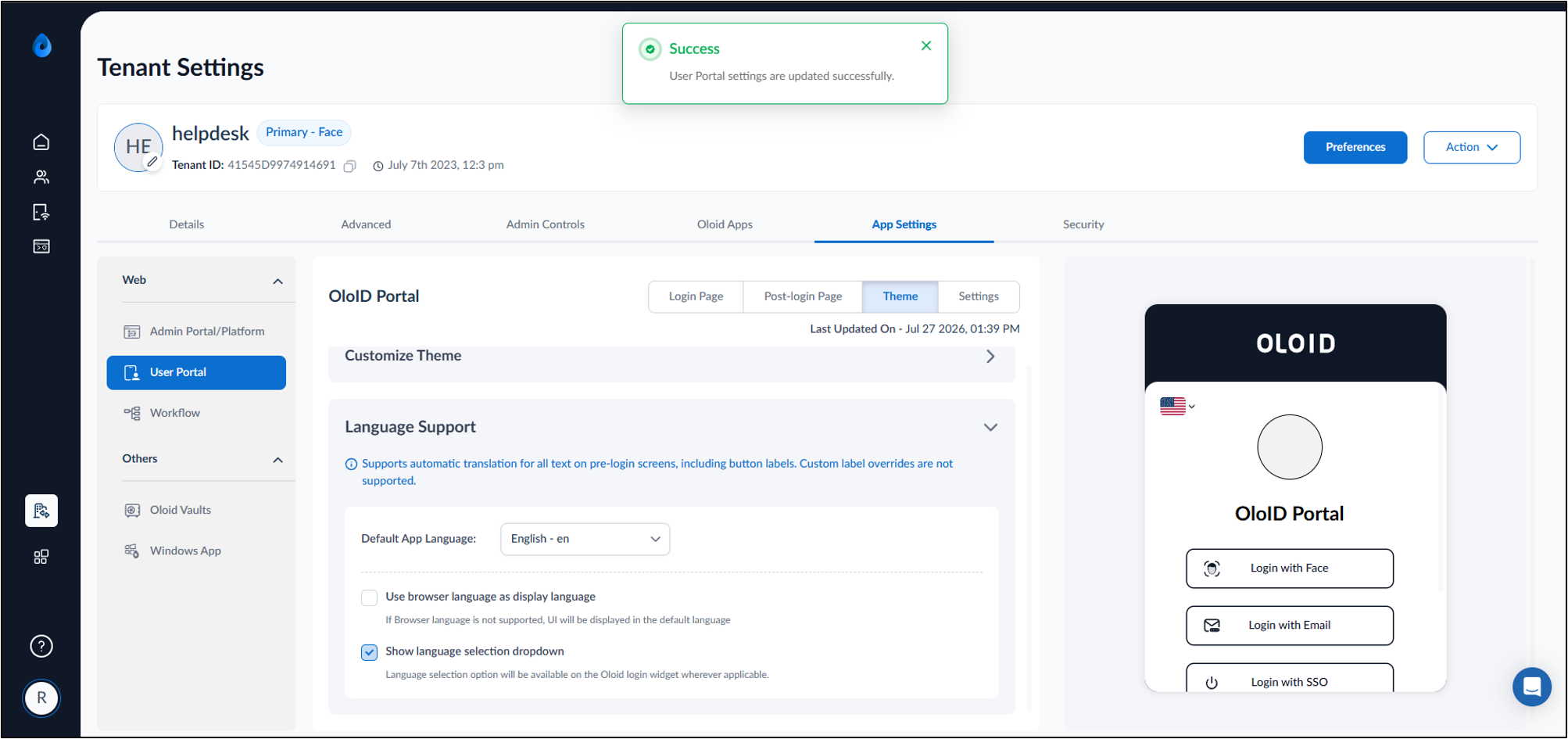The image size is (1568, 739).
Task: Click the OLOID logo in the sidebar
Action: point(42,46)
